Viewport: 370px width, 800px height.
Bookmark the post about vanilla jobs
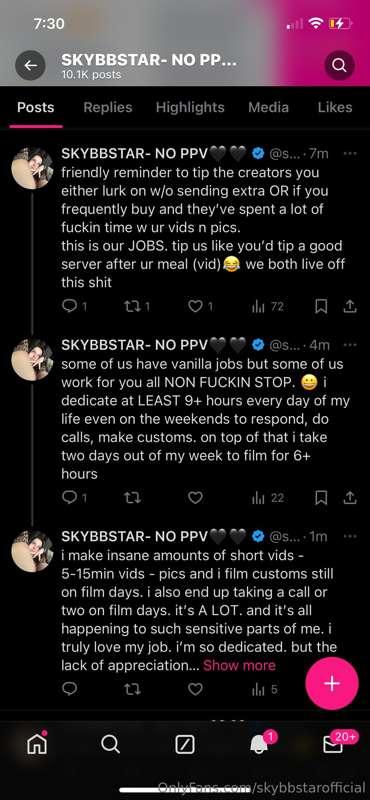(320, 497)
